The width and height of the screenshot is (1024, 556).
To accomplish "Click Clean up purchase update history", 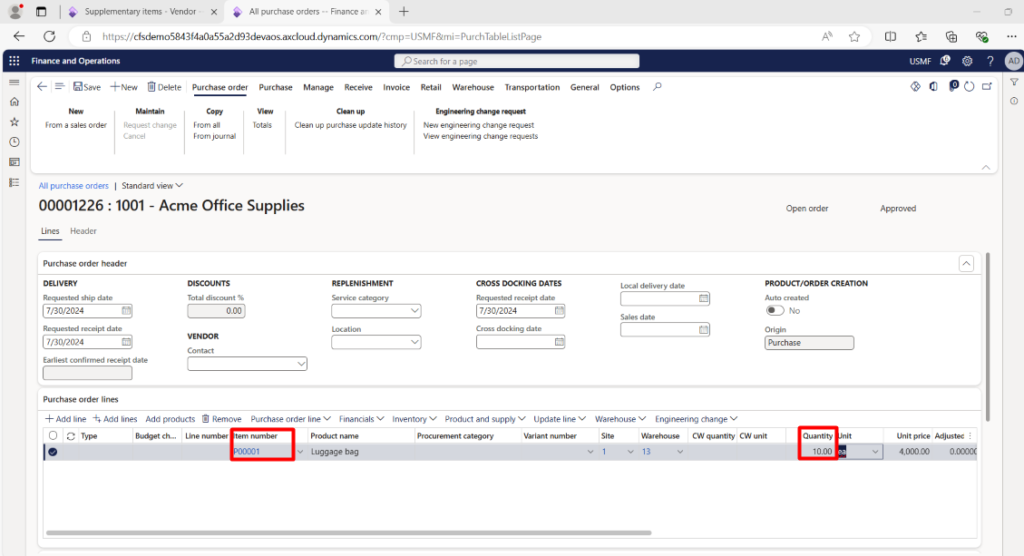I will [350, 125].
